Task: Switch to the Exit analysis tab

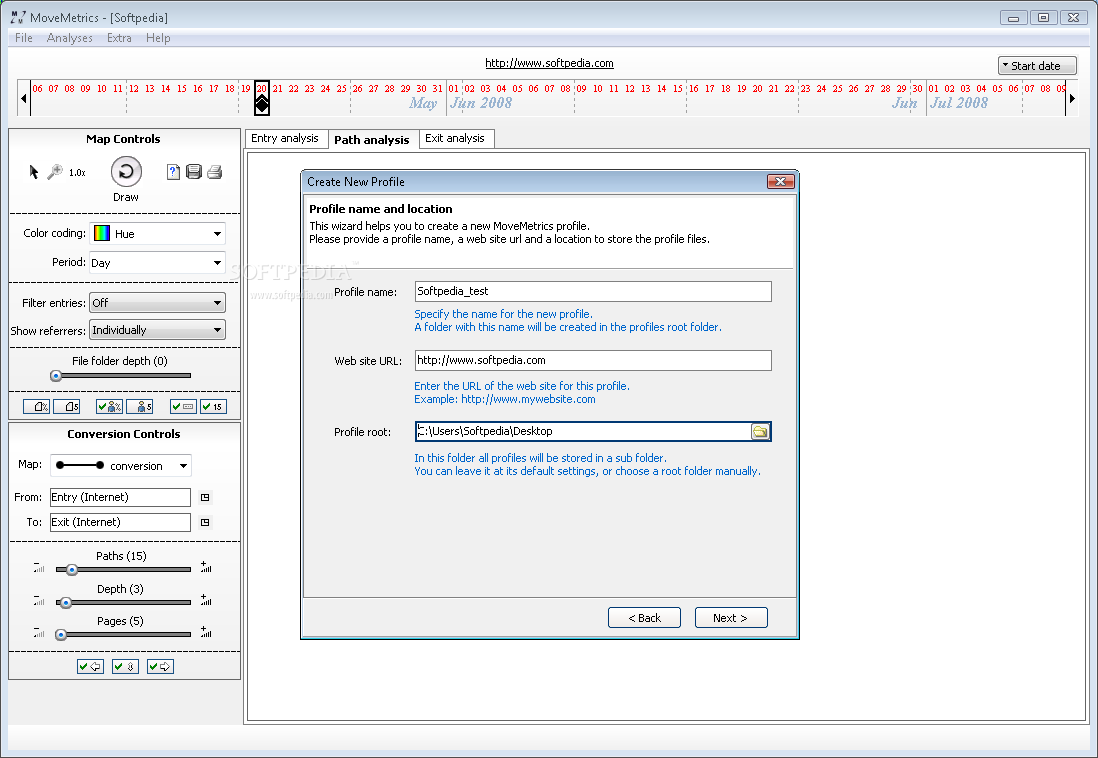Action: point(455,139)
